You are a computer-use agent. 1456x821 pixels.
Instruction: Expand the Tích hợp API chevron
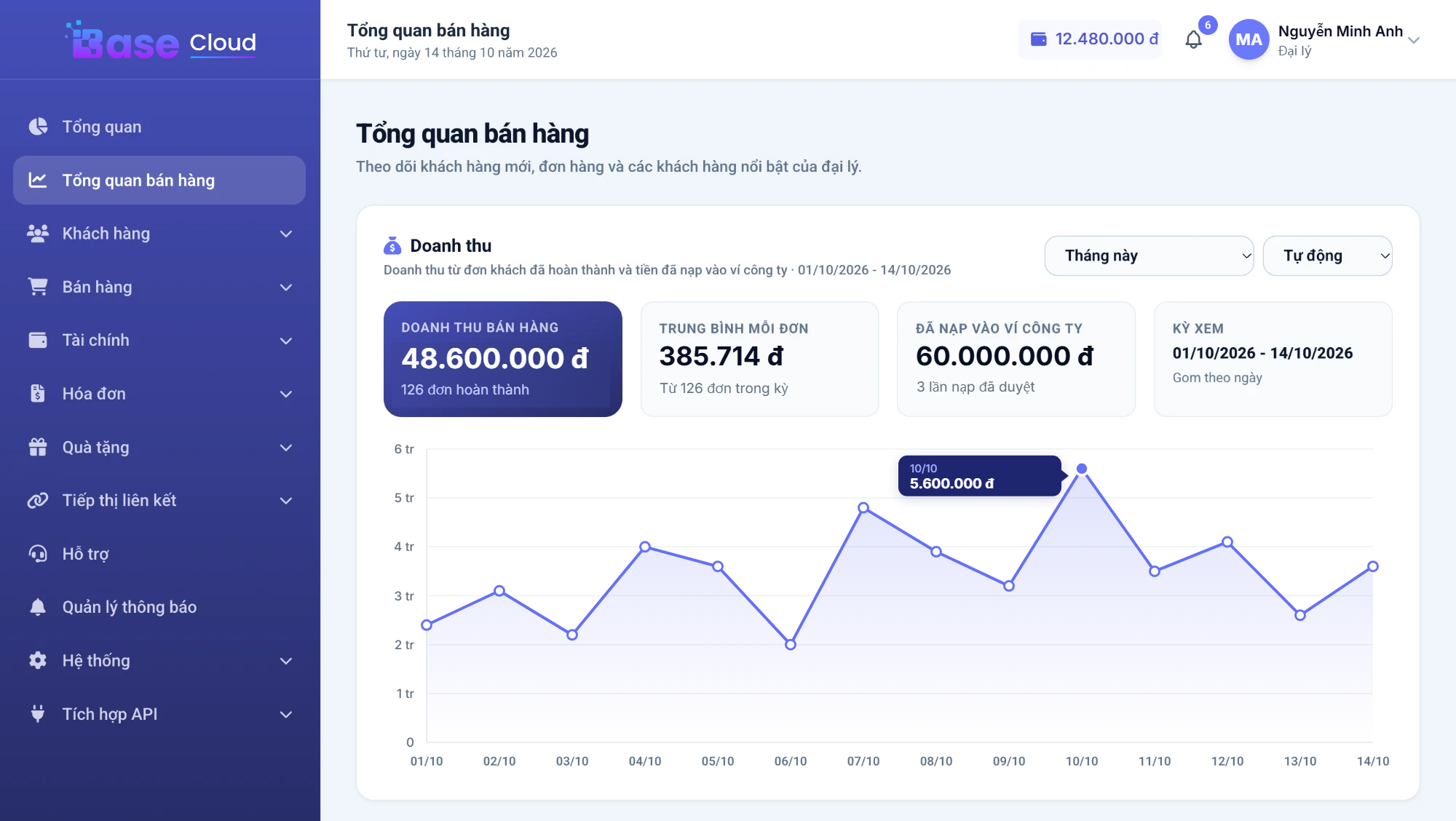pos(286,715)
